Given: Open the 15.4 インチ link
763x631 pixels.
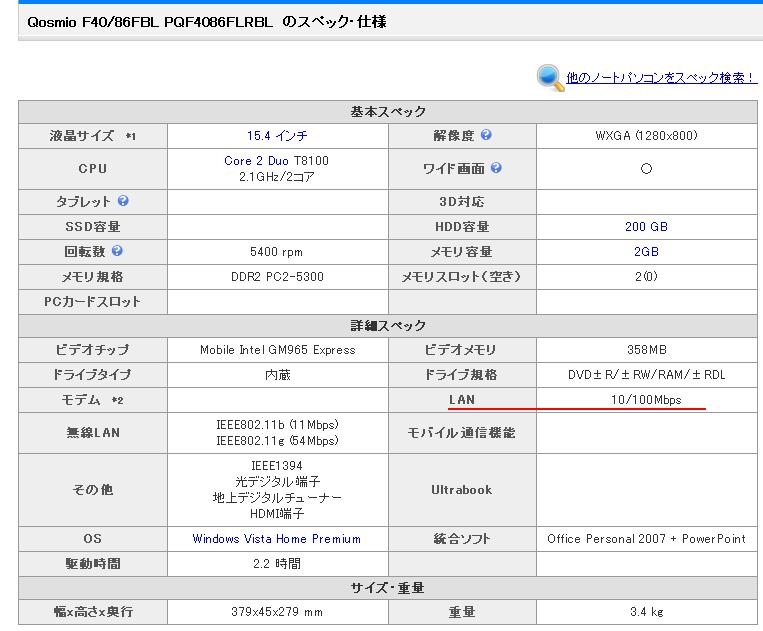Looking at the screenshot, I should (x=277, y=136).
